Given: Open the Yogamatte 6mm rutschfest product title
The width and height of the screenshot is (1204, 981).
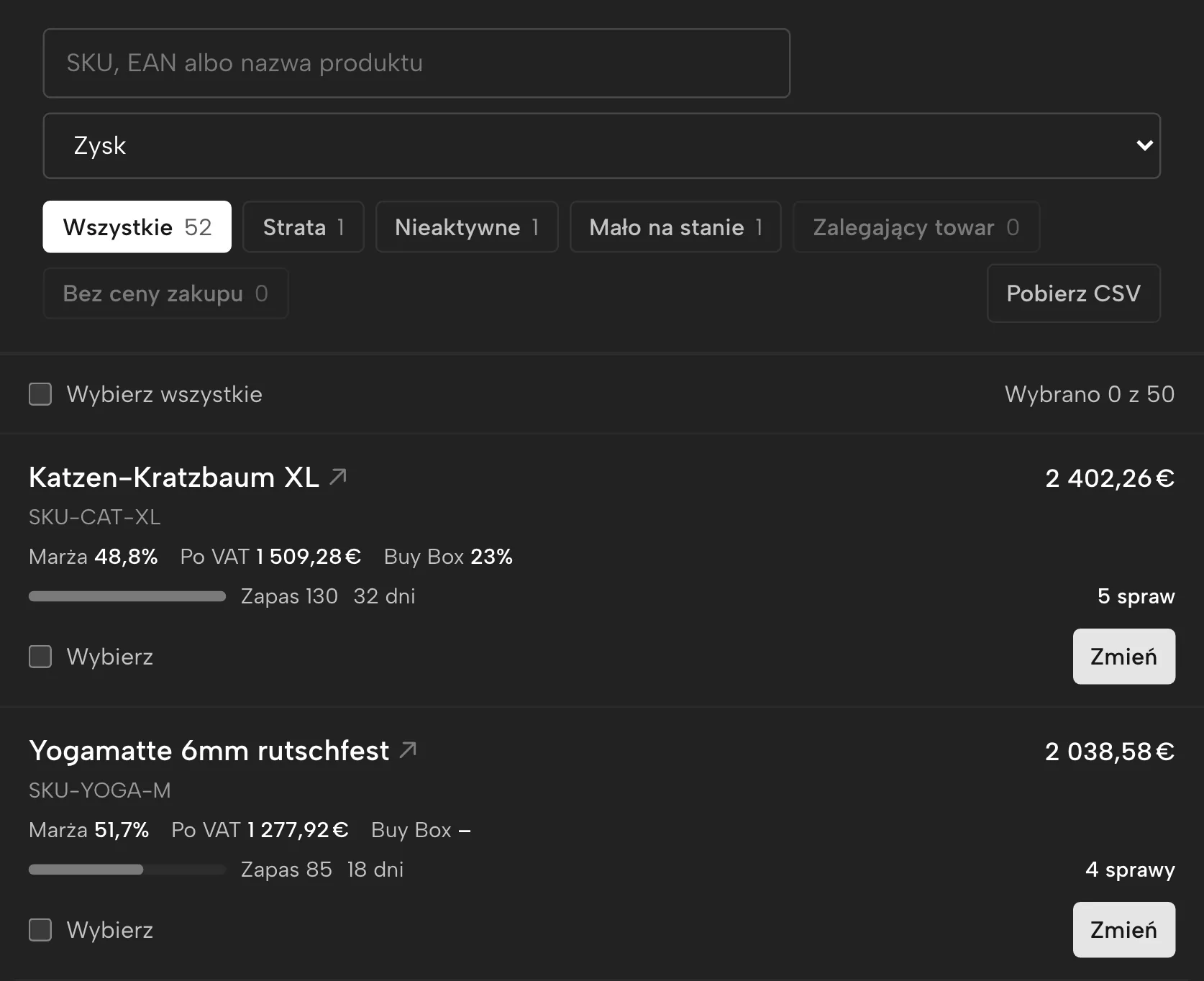Looking at the screenshot, I should [209, 751].
